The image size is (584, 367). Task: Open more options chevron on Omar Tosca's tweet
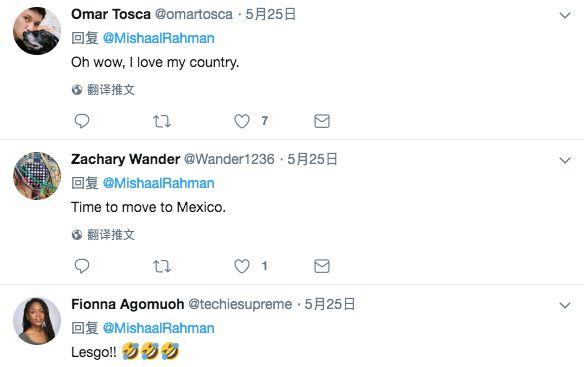565,15
